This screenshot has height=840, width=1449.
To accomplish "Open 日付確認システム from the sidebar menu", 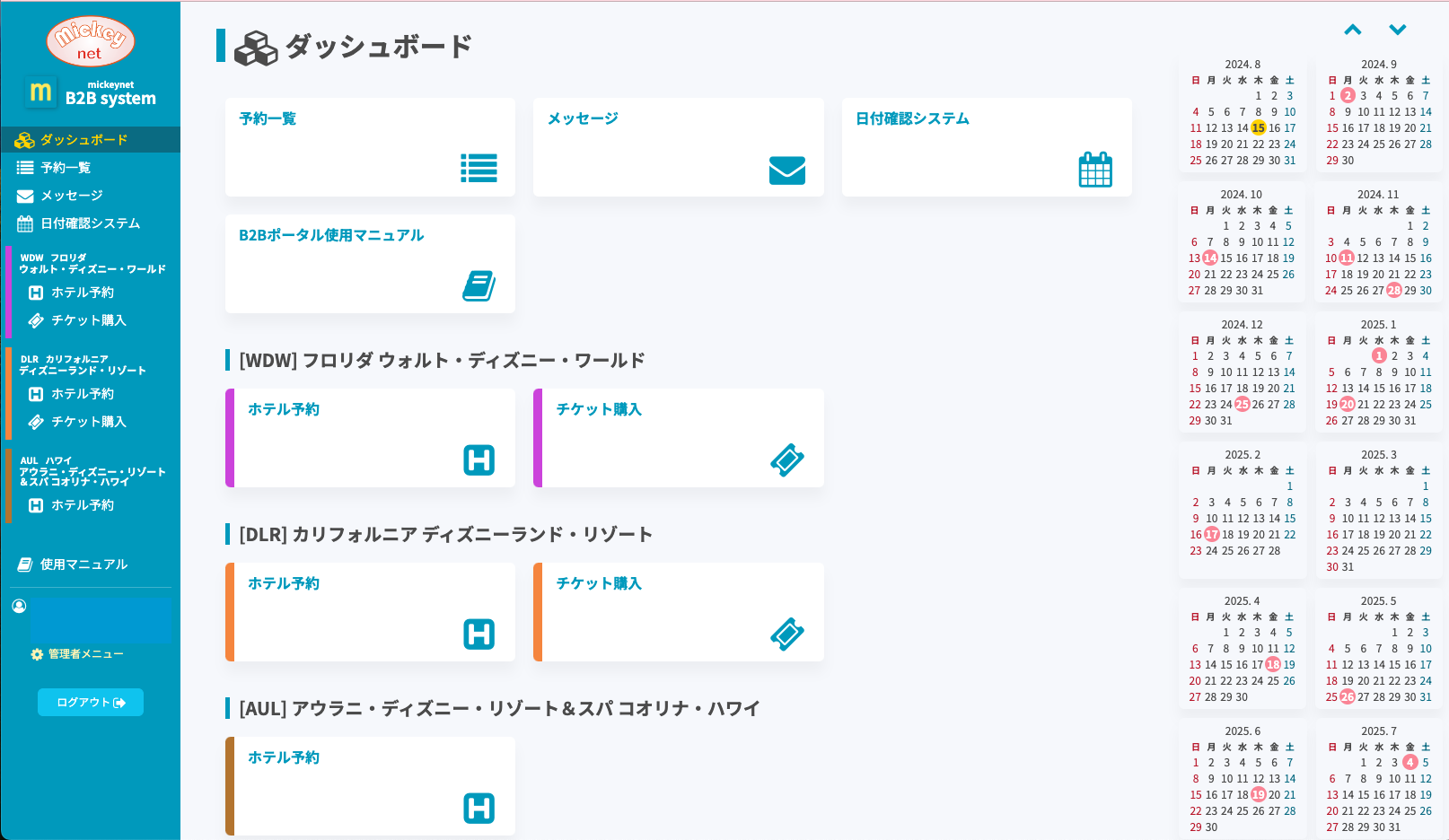I will (91, 223).
